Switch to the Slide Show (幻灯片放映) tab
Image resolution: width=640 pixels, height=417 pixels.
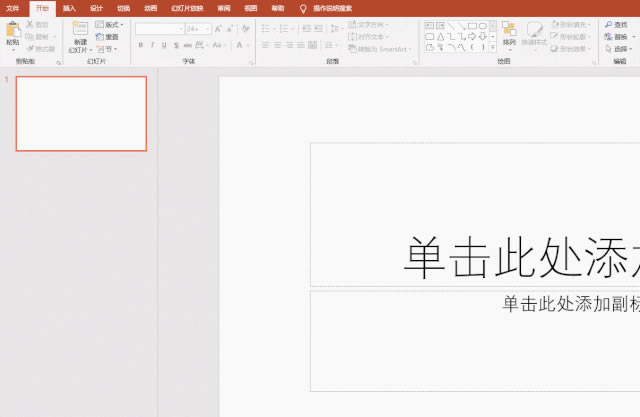point(187,8)
